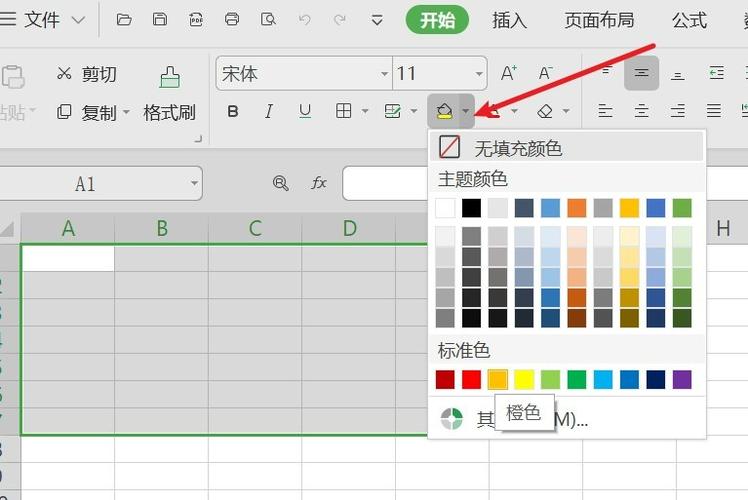Click the 复制 copy button

point(86,113)
